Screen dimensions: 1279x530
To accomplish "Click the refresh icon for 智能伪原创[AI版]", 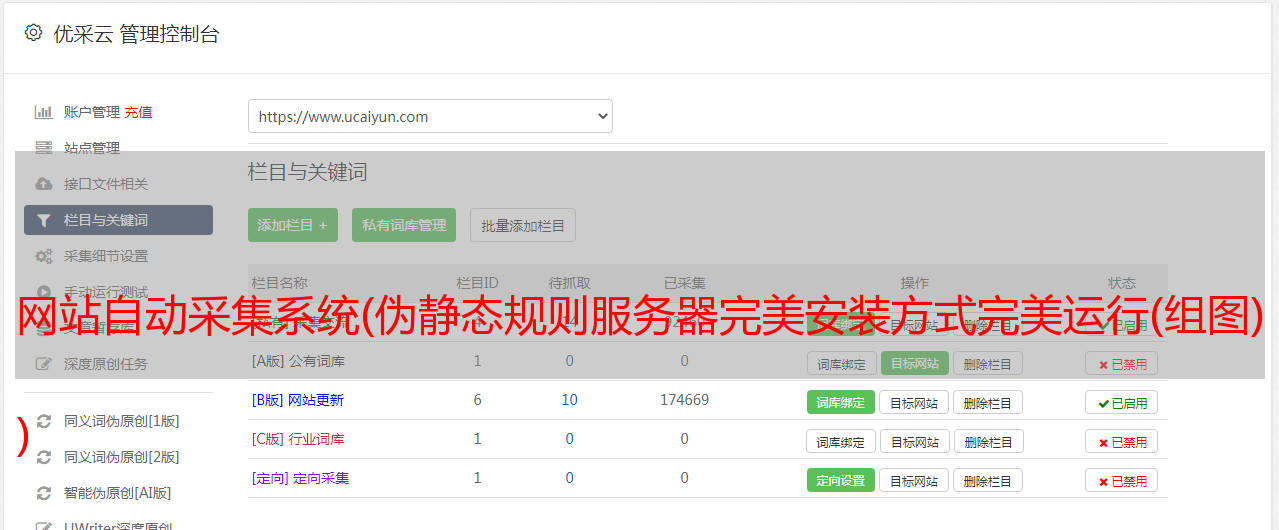I will (43, 493).
